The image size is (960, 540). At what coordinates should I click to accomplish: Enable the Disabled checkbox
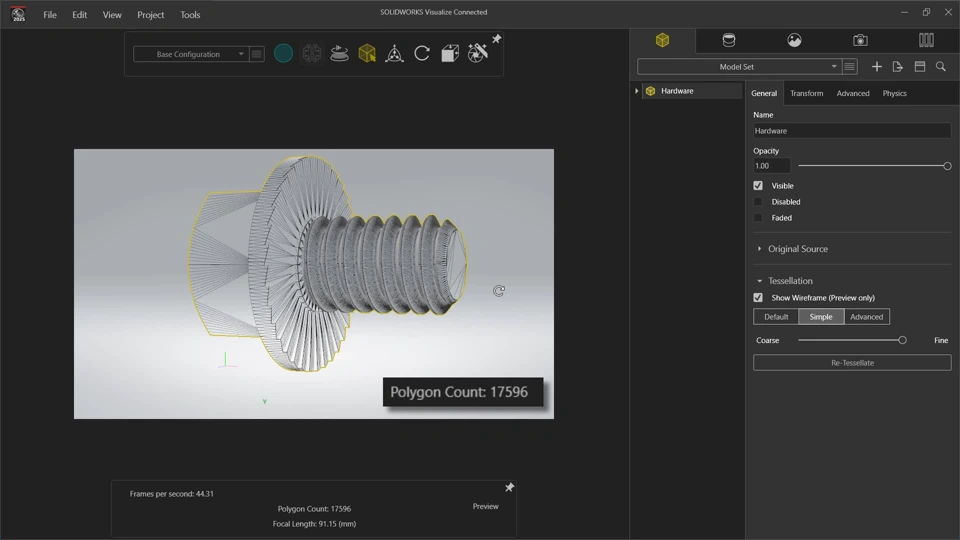pyautogui.click(x=758, y=202)
